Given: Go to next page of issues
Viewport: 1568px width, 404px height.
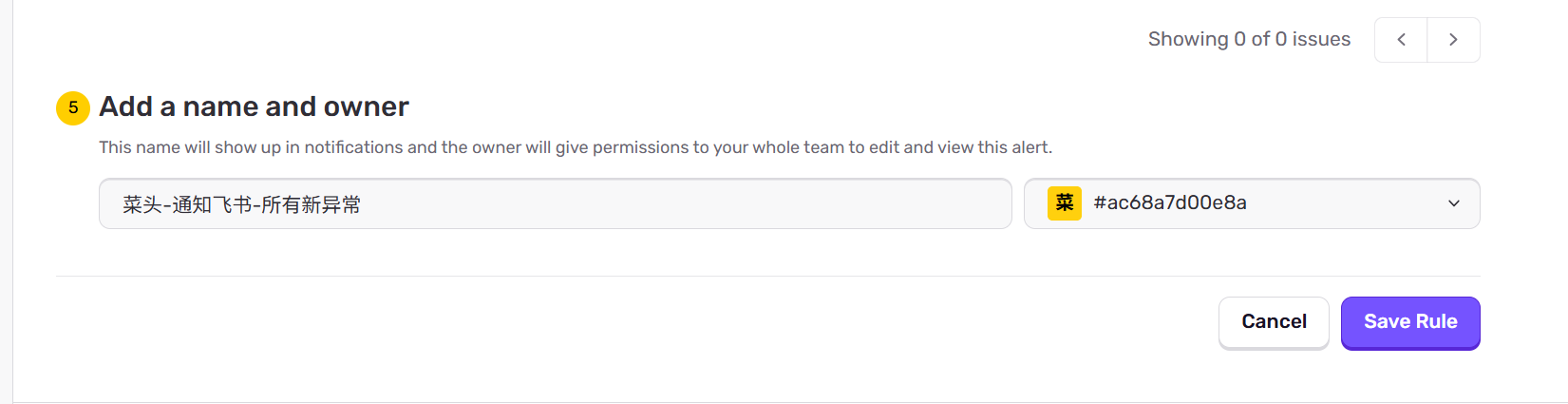Looking at the screenshot, I should click(x=1453, y=40).
